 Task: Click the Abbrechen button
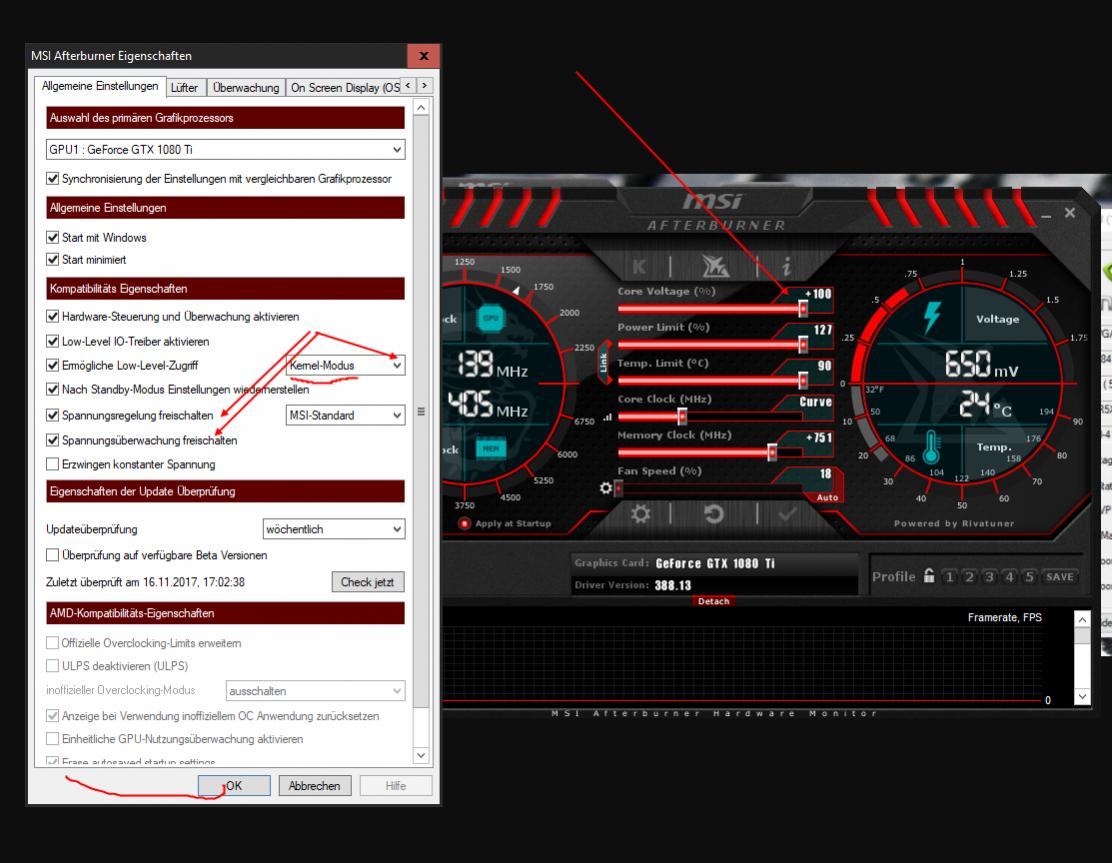(x=314, y=786)
